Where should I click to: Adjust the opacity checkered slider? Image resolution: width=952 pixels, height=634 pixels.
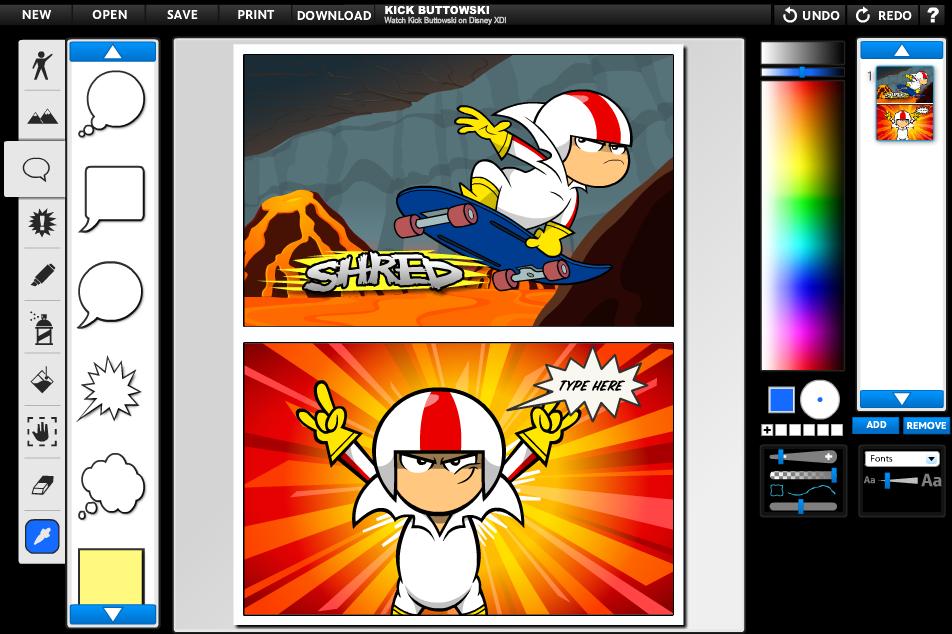point(803,474)
